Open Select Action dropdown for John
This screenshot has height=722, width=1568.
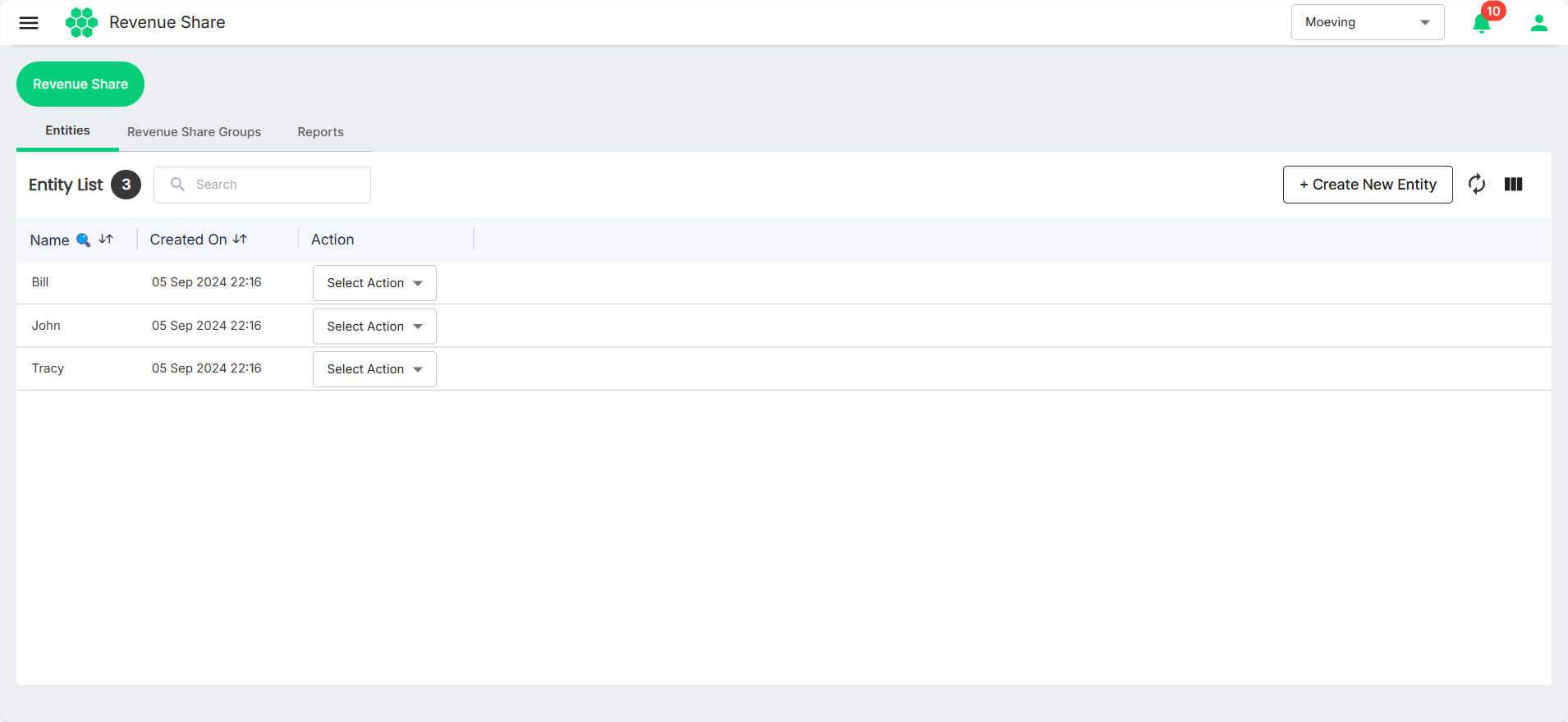pyautogui.click(x=374, y=327)
